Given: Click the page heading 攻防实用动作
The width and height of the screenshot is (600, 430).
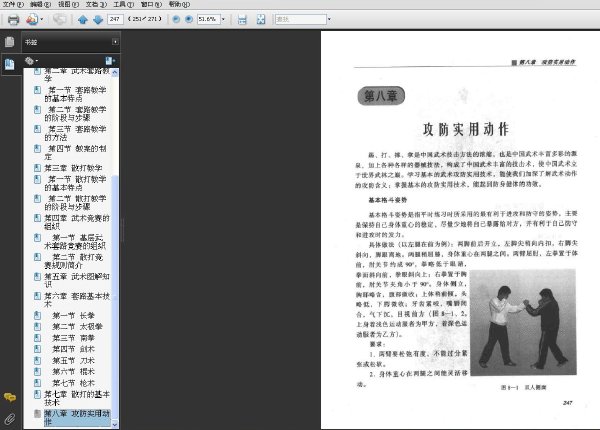Looking at the screenshot, I should click(x=466, y=129).
